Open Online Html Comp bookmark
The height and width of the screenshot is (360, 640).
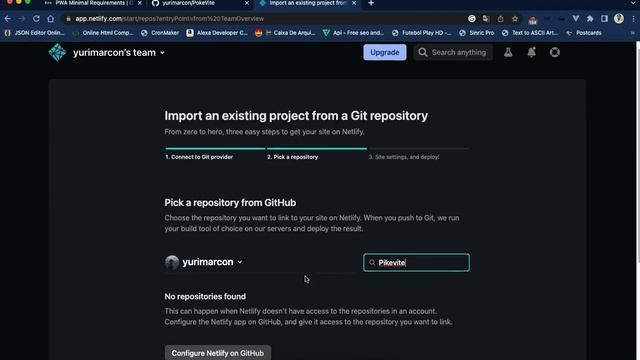(103, 33)
